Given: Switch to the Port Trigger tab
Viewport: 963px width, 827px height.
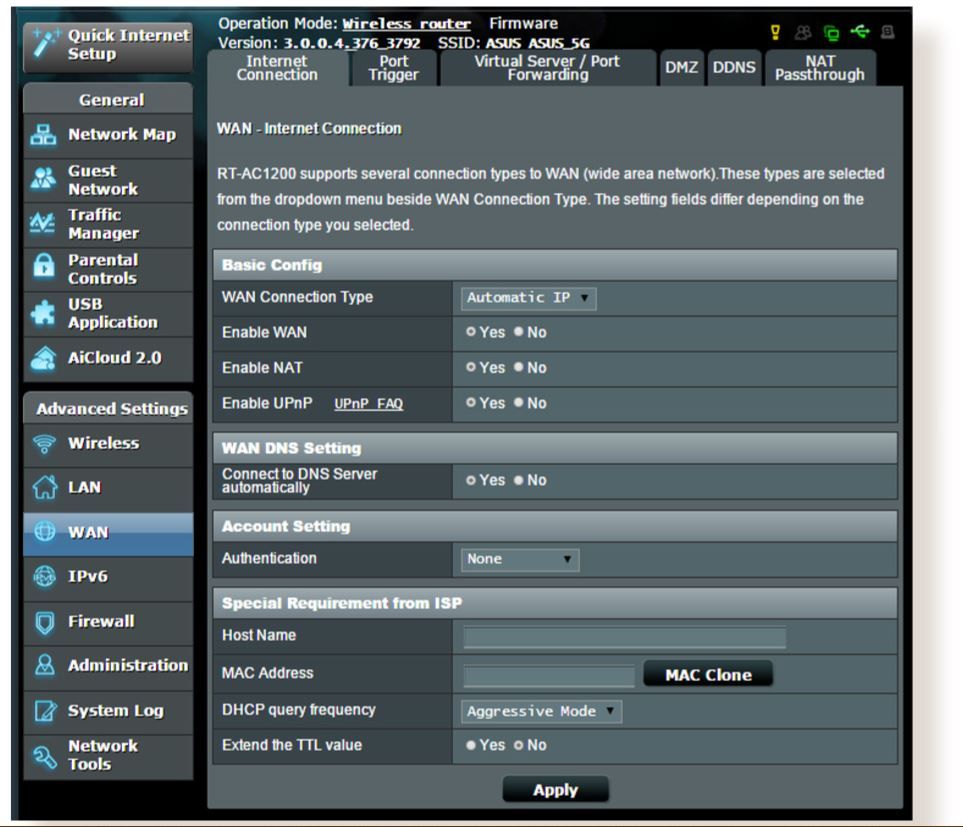Looking at the screenshot, I should click(x=393, y=68).
